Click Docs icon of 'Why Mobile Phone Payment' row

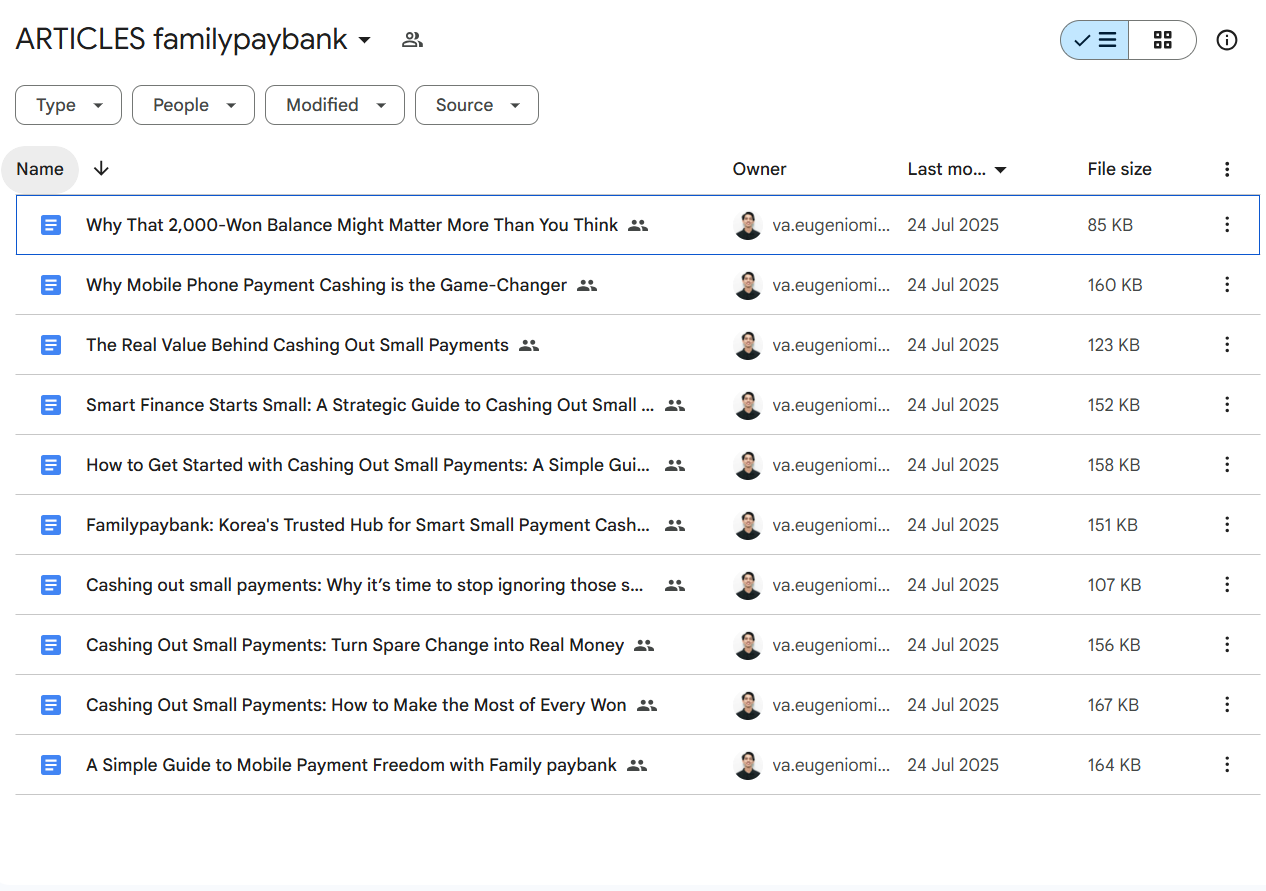pos(51,285)
